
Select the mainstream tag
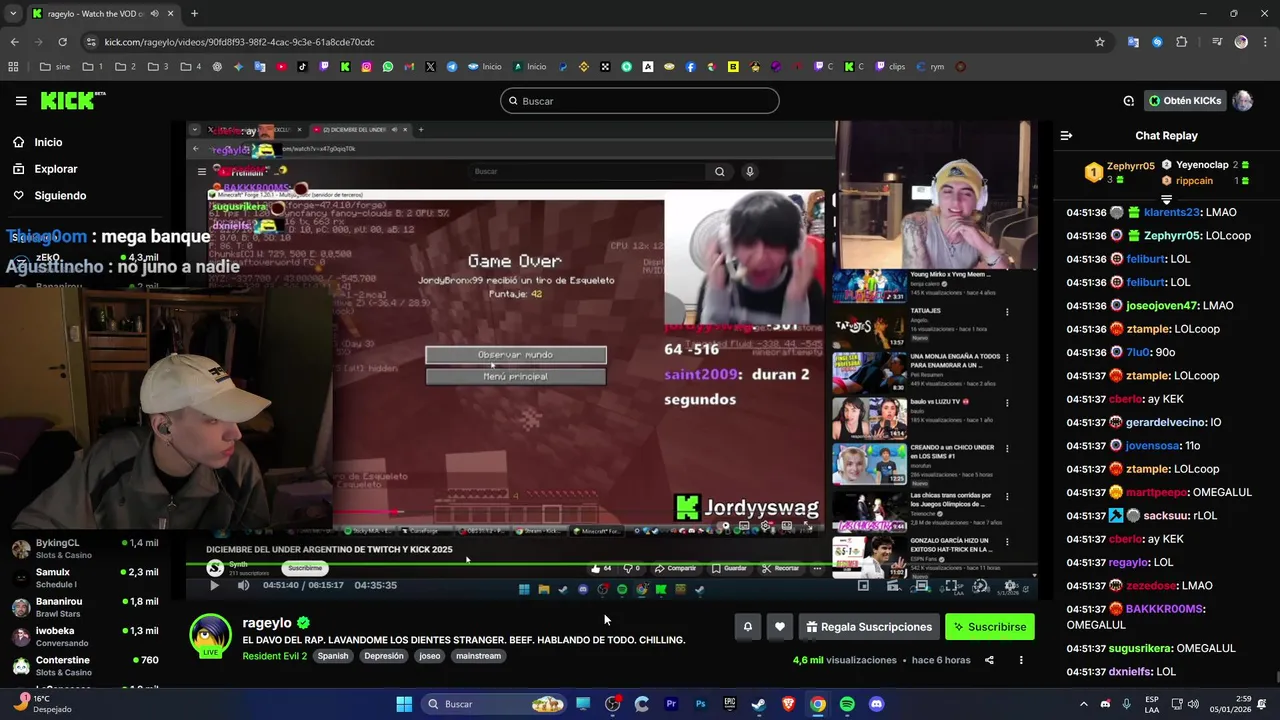(478, 656)
